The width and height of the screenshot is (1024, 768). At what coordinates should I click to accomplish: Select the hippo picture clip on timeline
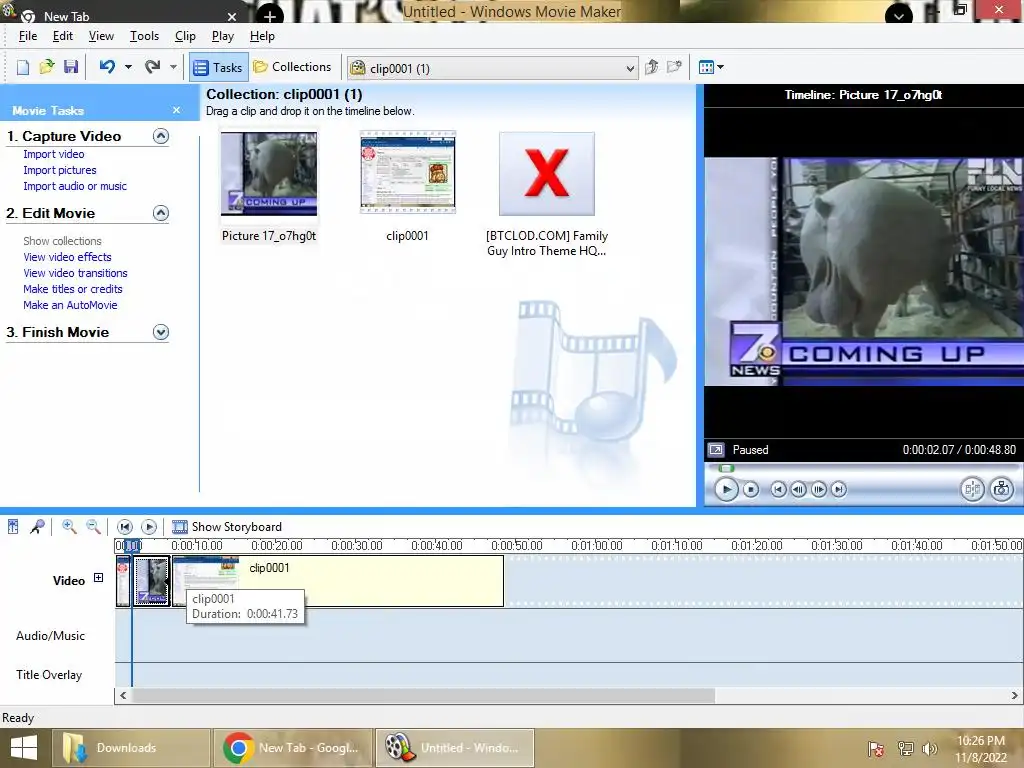152,581
